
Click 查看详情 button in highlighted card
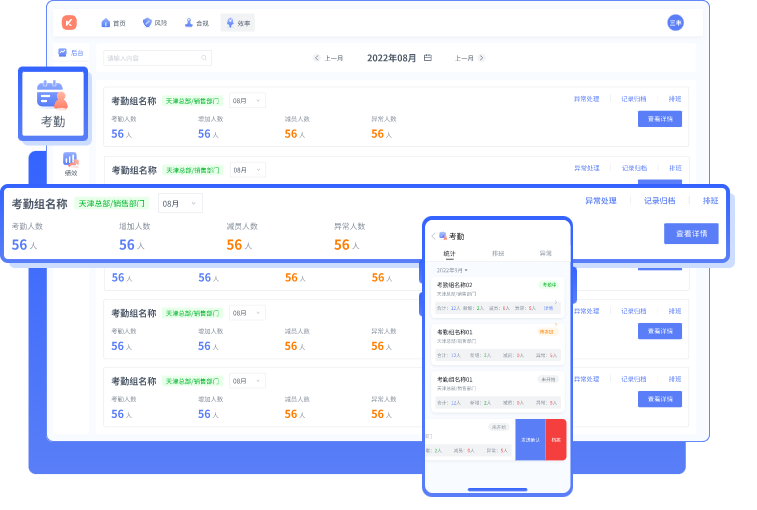click(x=690, y=233)
